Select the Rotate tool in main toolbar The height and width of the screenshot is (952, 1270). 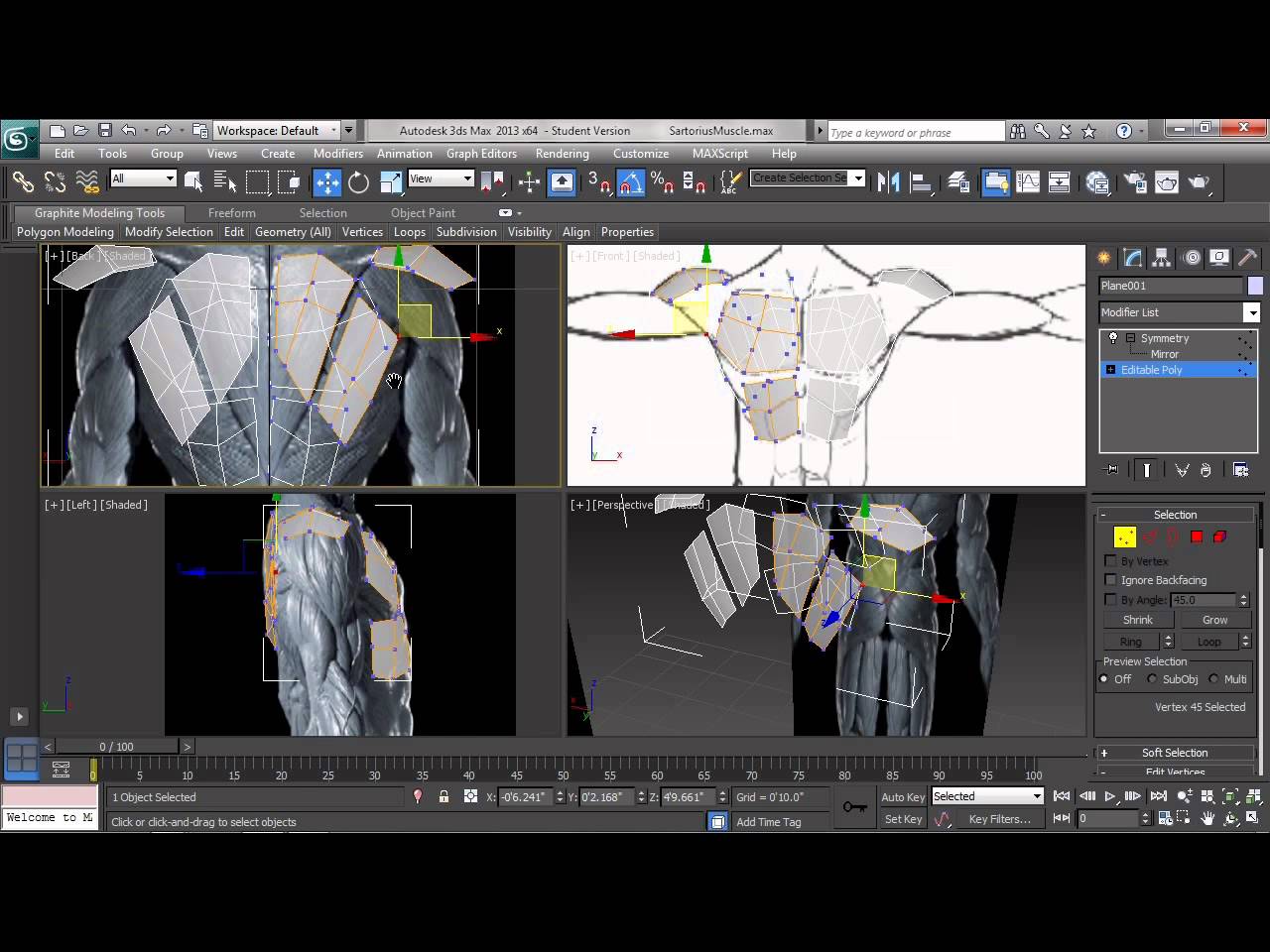358,182
